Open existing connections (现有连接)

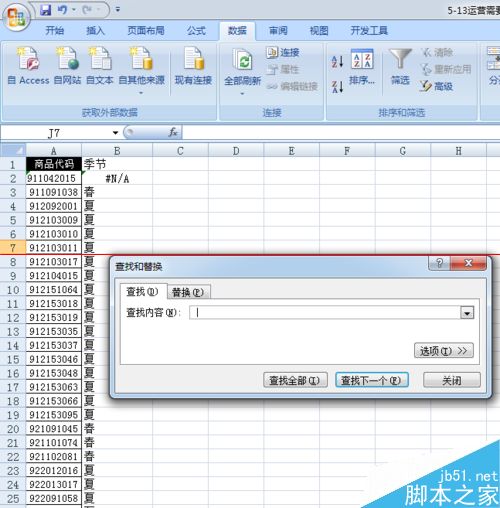point(194,67)
